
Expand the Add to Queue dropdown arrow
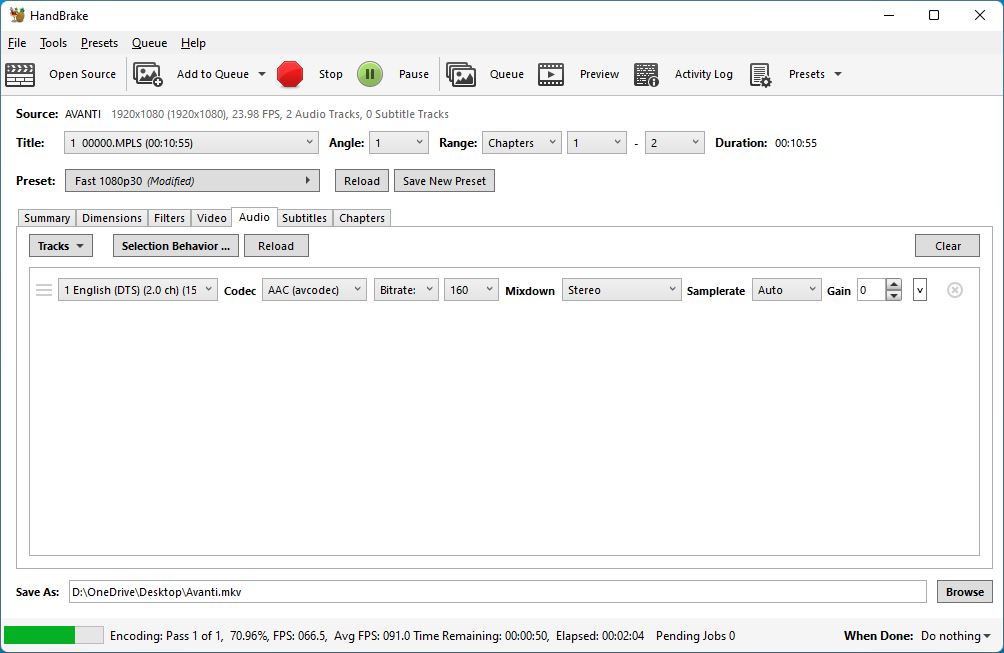click(x=262, y=74)
